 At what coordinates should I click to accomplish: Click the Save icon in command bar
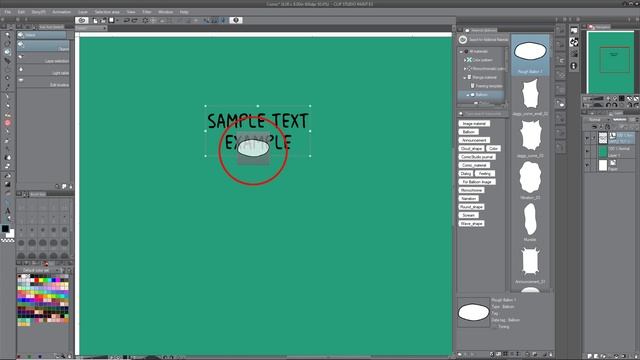coord(111,20)
